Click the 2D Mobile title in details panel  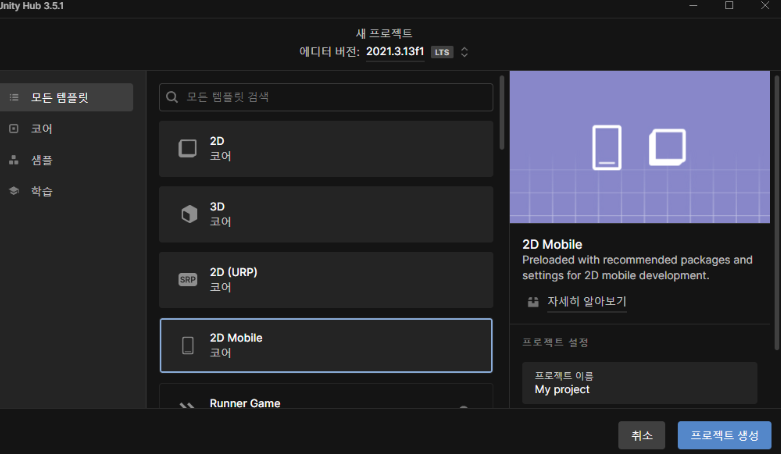(x=552, y=244)
